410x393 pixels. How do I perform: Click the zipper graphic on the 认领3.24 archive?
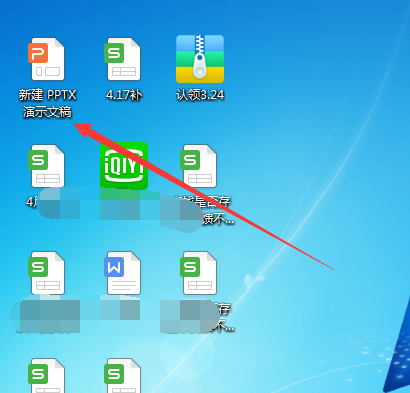pyautogui.click(x=200, y=57)
